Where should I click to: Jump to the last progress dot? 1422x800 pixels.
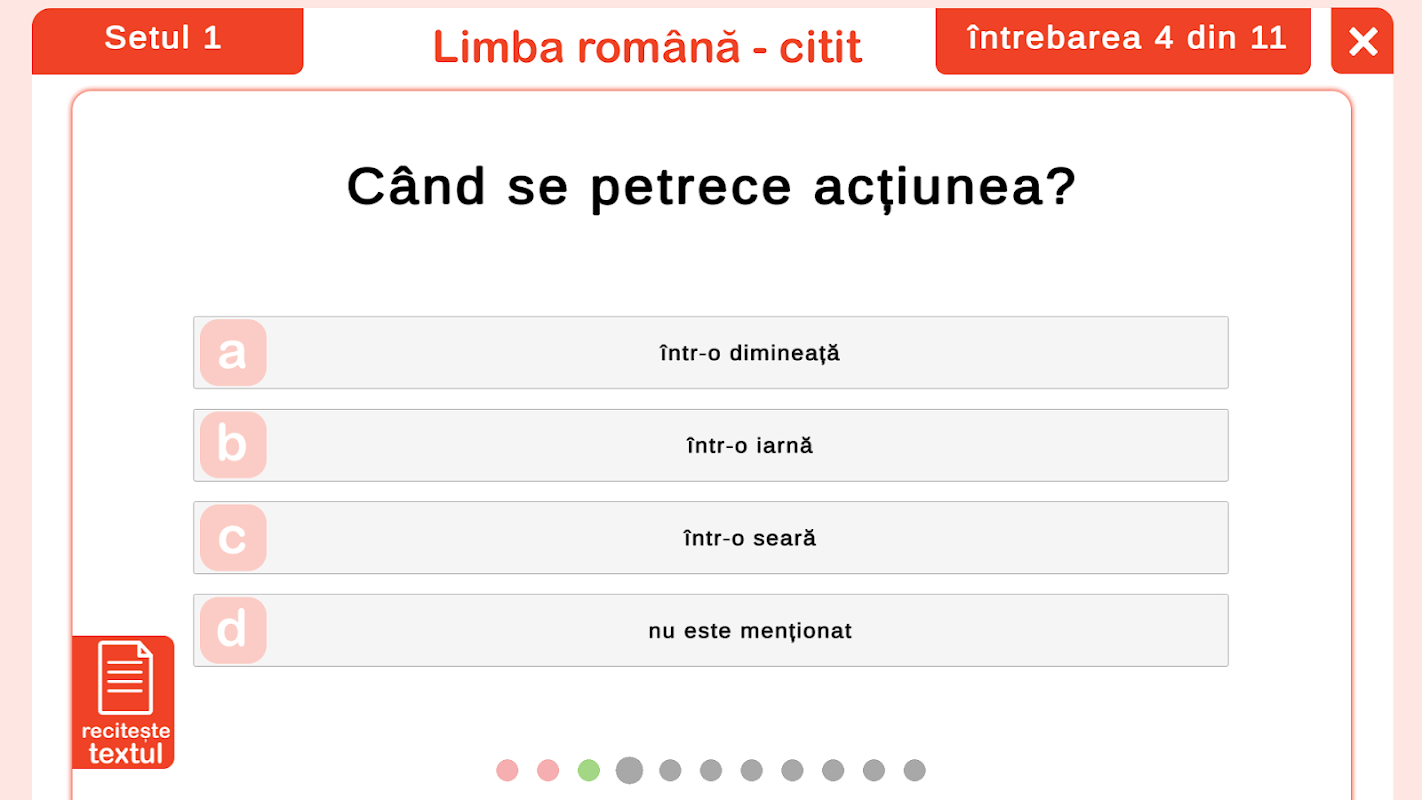tap(914, 770)
